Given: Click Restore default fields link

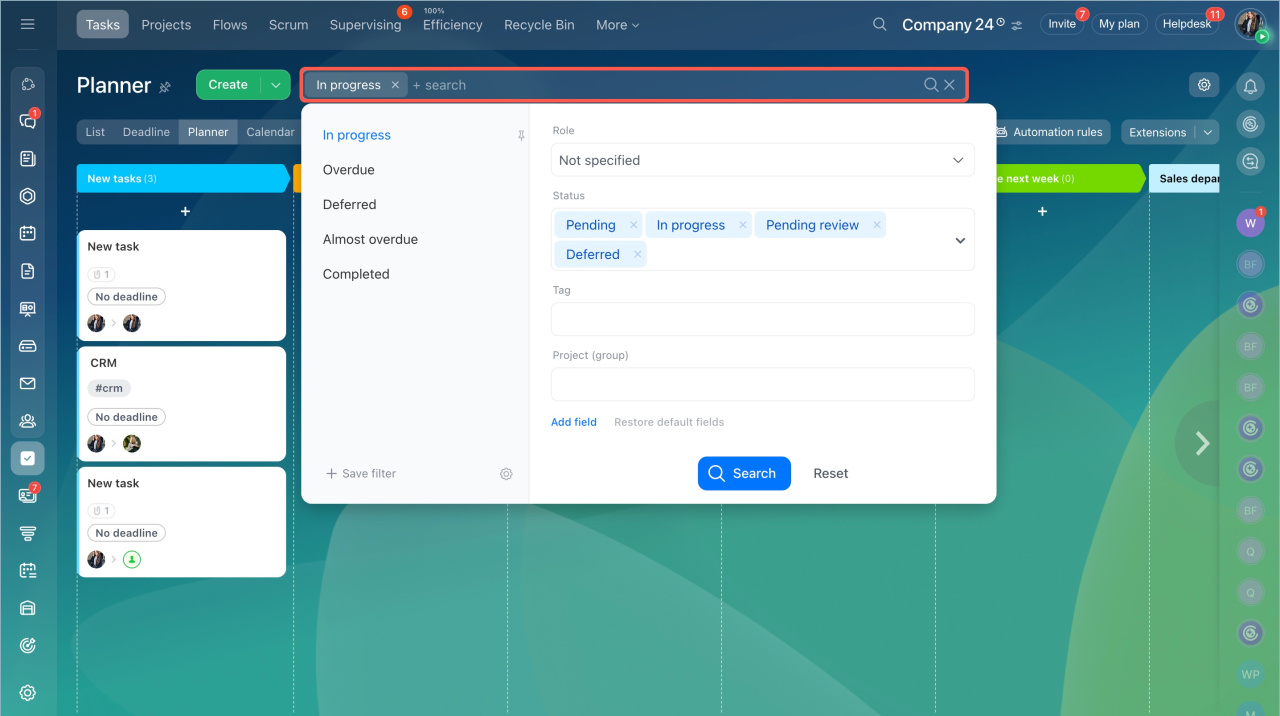Looking at the screenshot, I should point(669,422).
